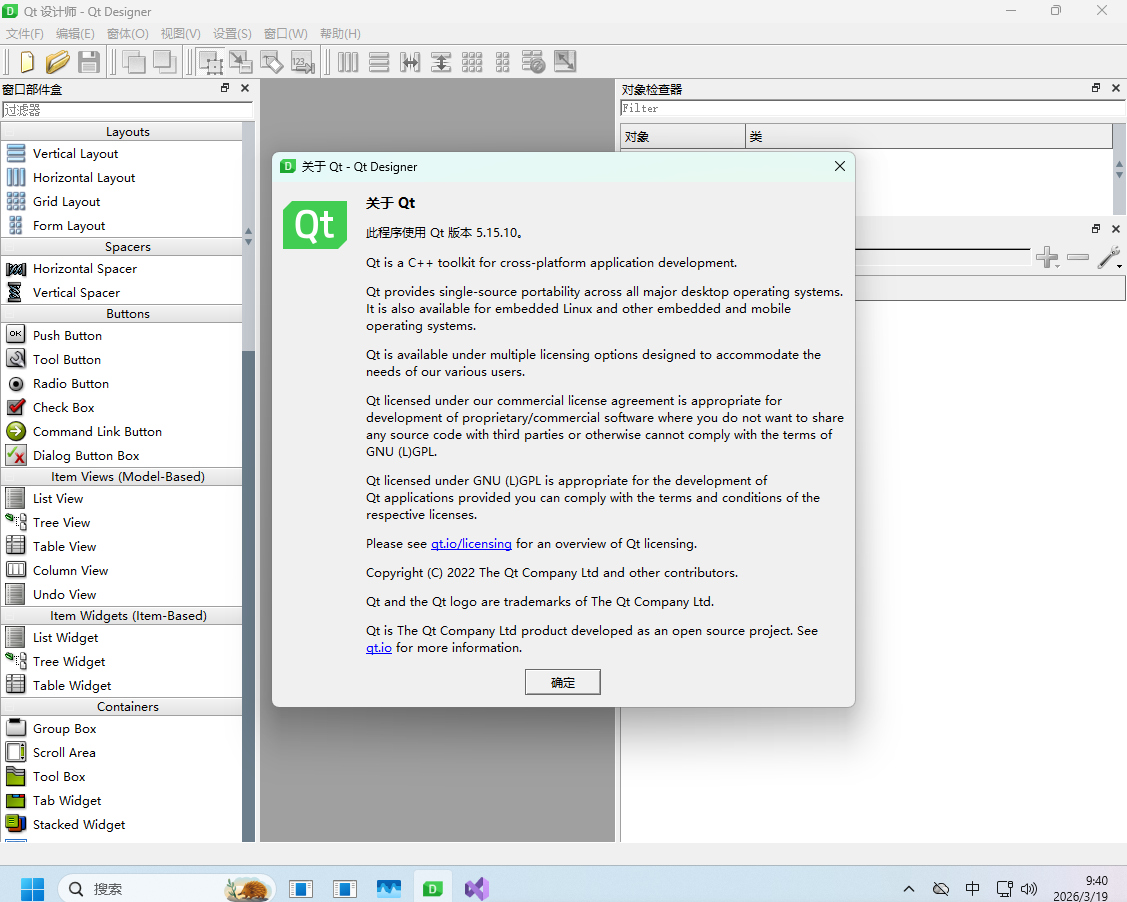Click the Bring to Front toolbar icon

pos(165,62)
